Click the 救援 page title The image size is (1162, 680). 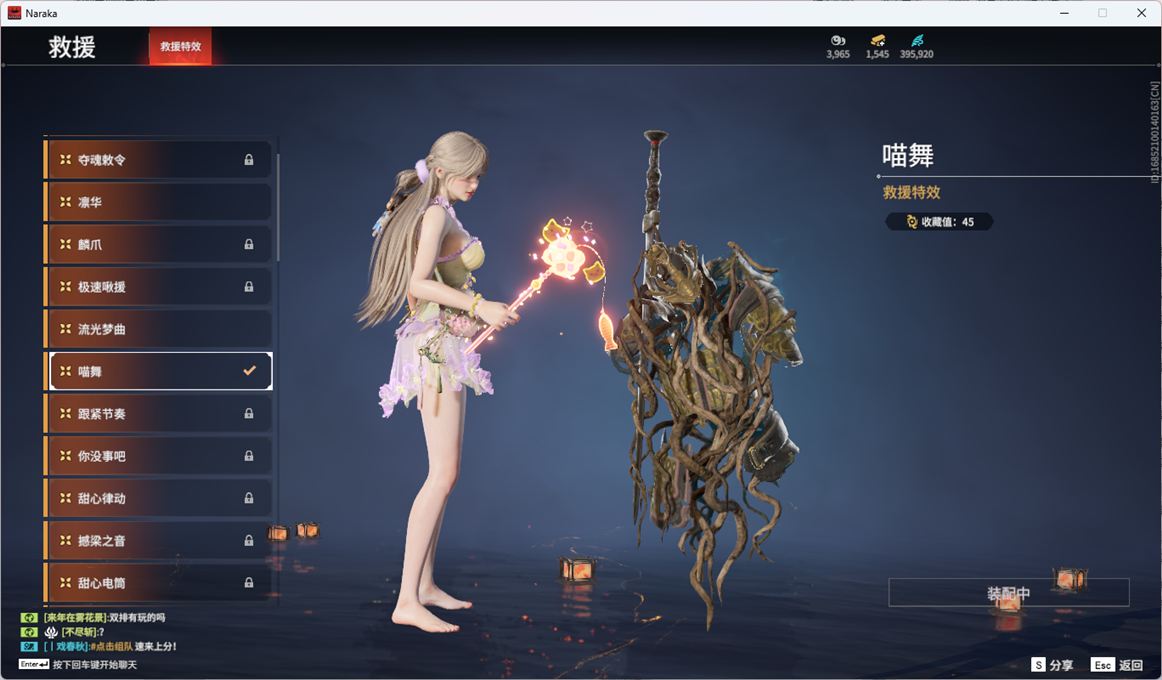[x=72, y=47]
